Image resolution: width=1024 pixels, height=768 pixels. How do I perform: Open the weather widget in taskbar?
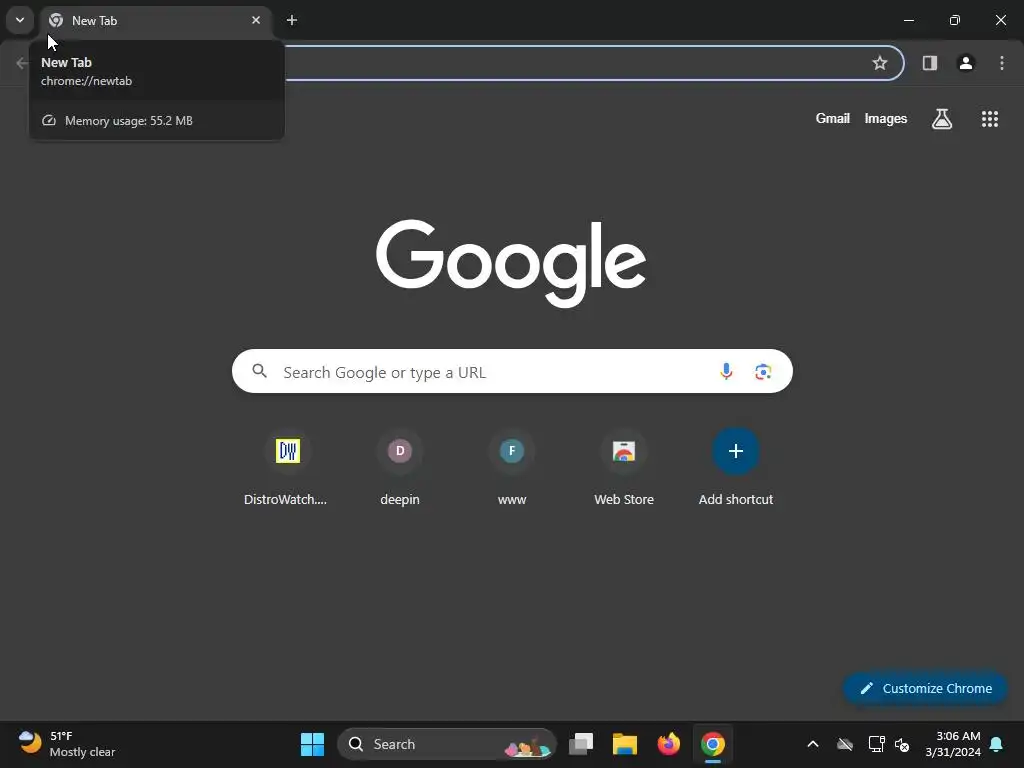click(x=67, y=744)
